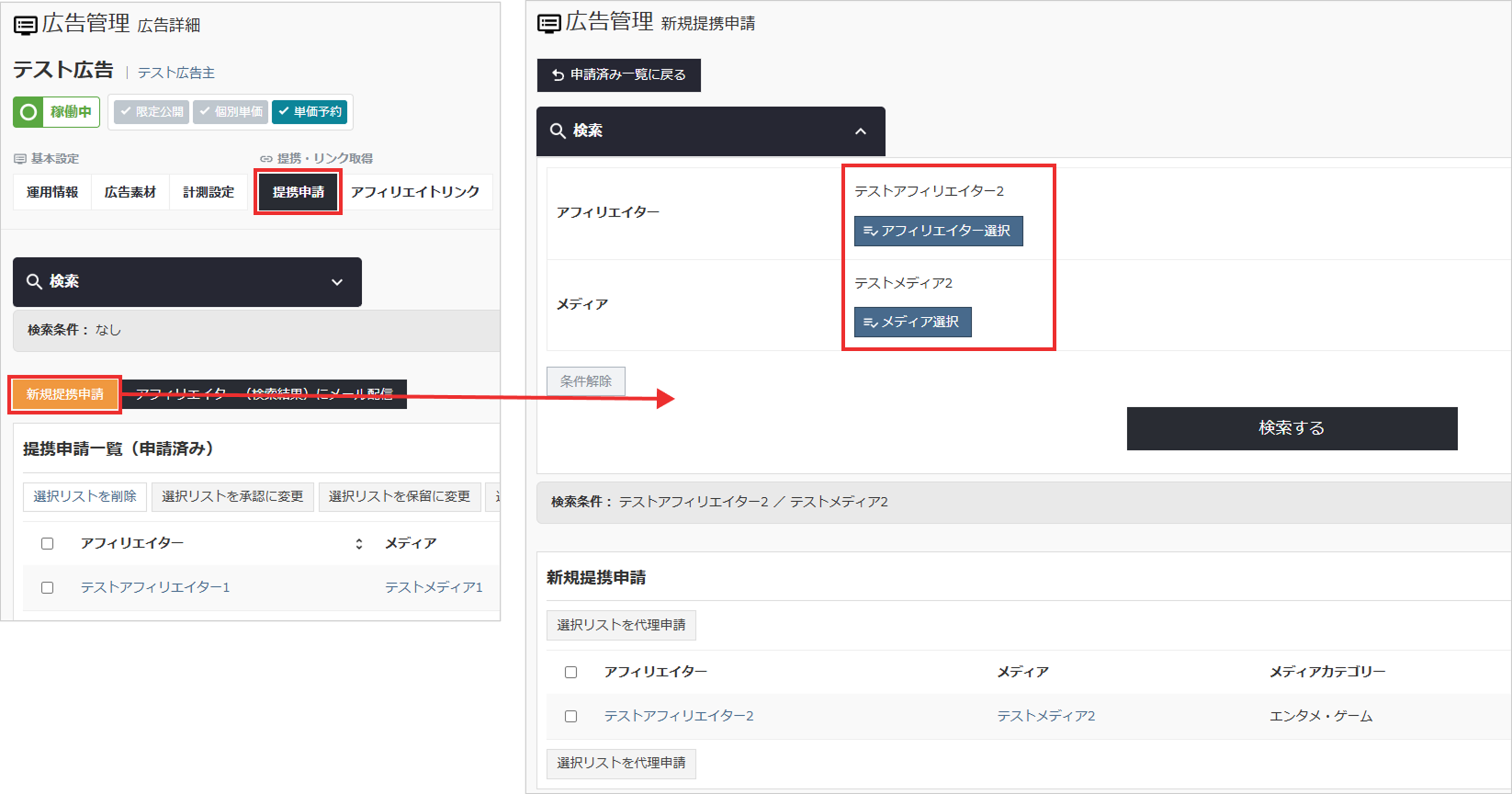Go to the アフィリエイトリンク tab

click(x=415, y=192)
